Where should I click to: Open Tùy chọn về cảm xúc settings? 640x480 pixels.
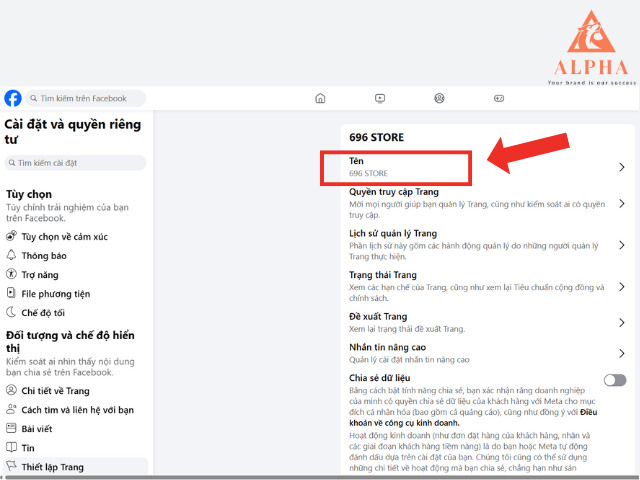tap(76, 236)
